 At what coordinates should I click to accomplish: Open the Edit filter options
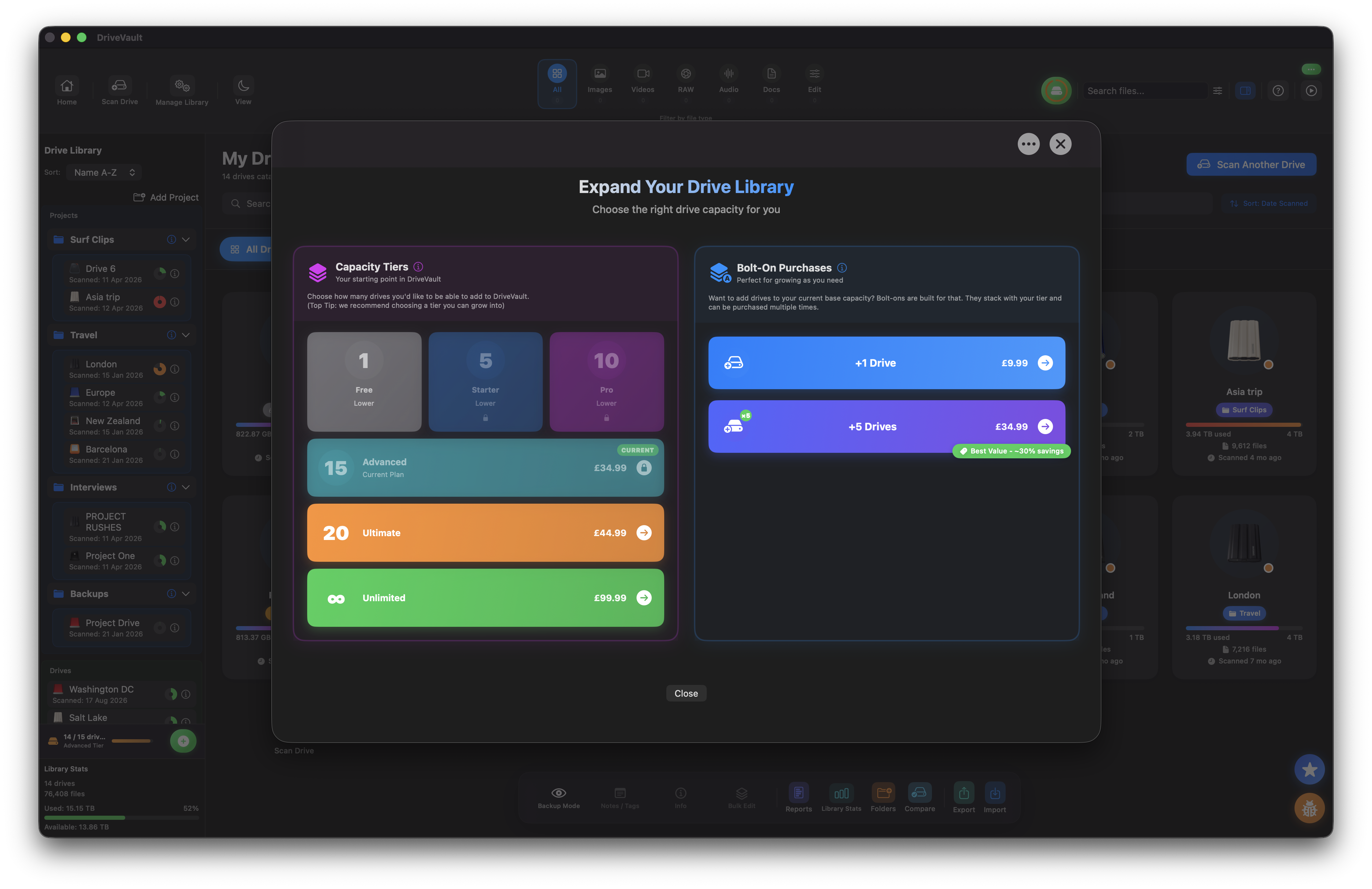coord(814,84)
